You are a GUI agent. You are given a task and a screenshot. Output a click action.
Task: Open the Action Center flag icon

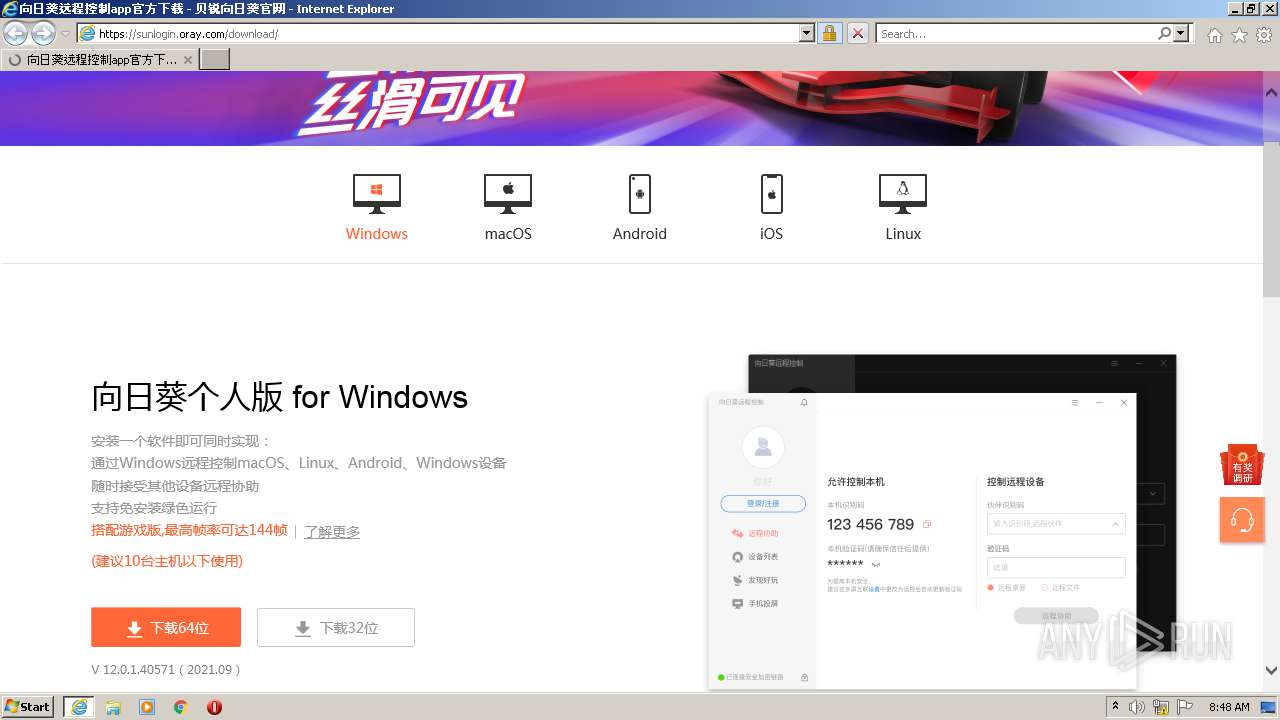pyautogui.click(x=1184, y=707)
